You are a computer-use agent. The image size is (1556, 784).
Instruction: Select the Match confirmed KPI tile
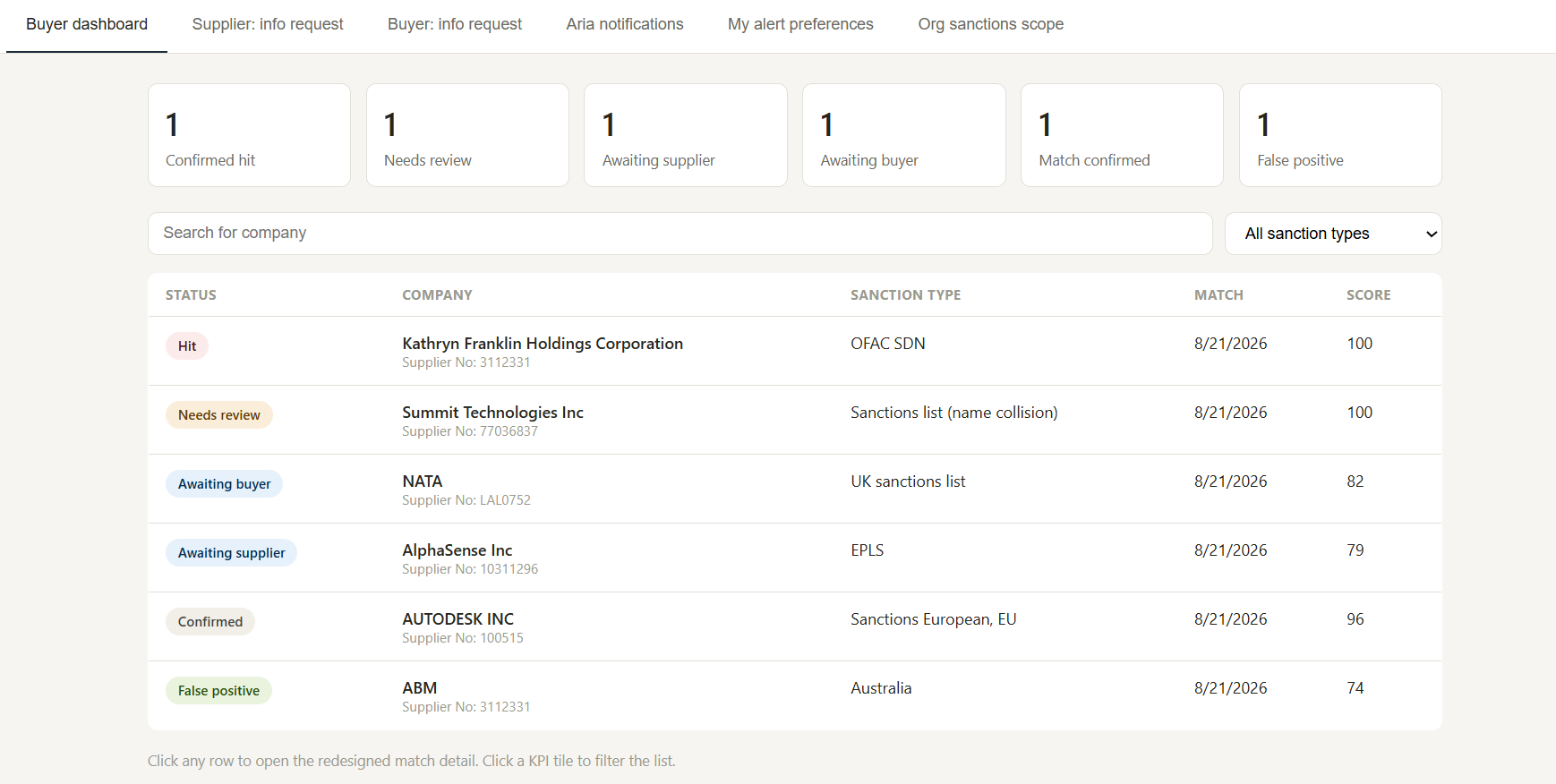[x=1122, y=135]
